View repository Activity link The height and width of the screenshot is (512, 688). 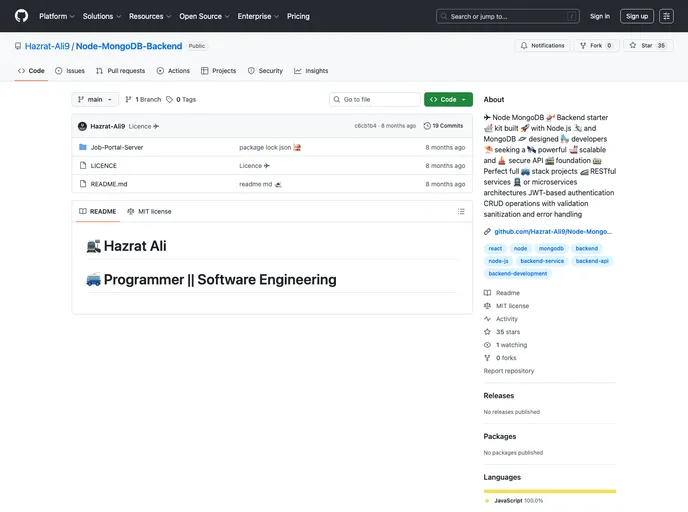(501, 319)
